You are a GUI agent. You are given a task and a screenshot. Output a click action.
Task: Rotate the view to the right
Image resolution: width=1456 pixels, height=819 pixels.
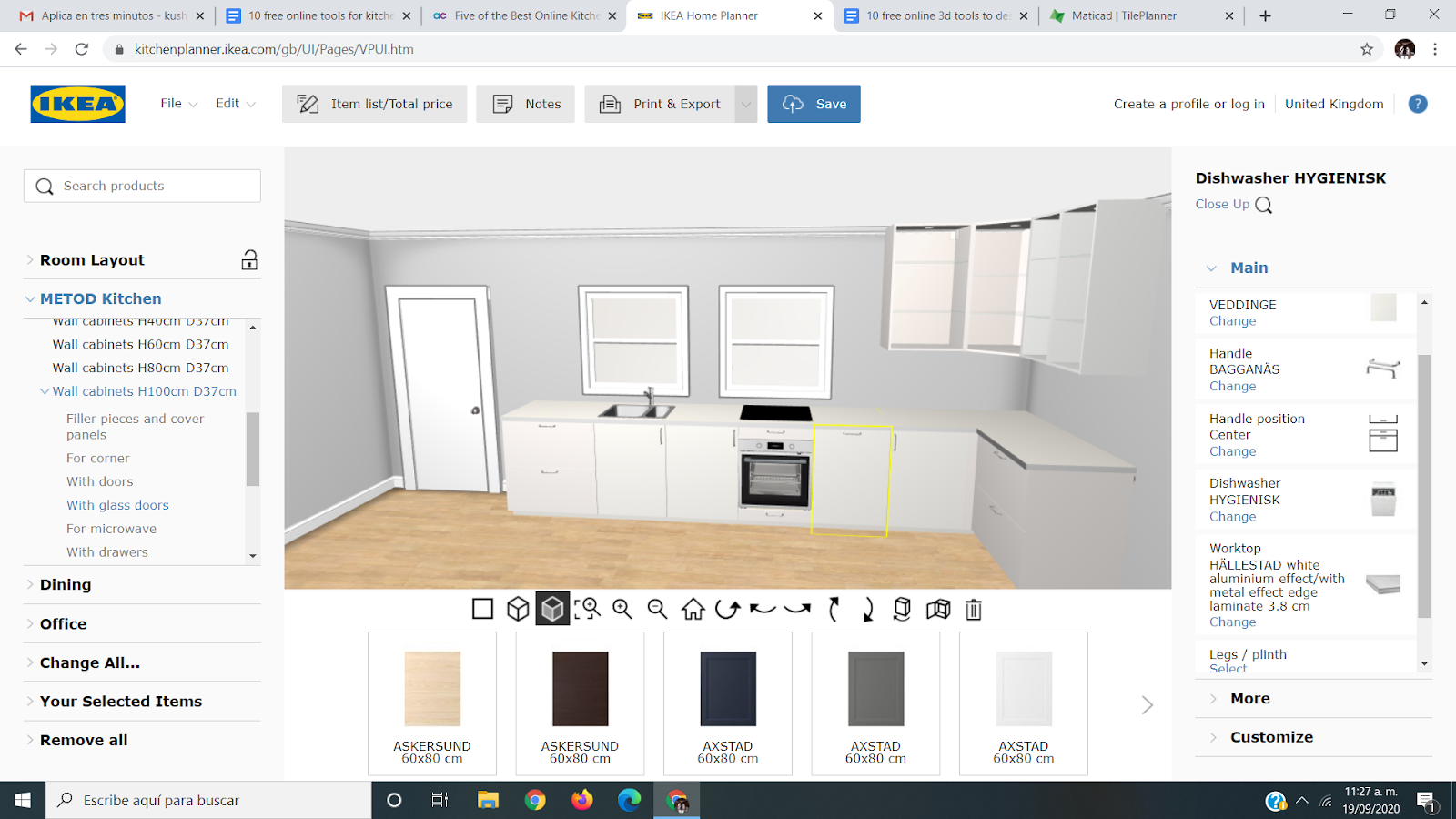point(797,609)
